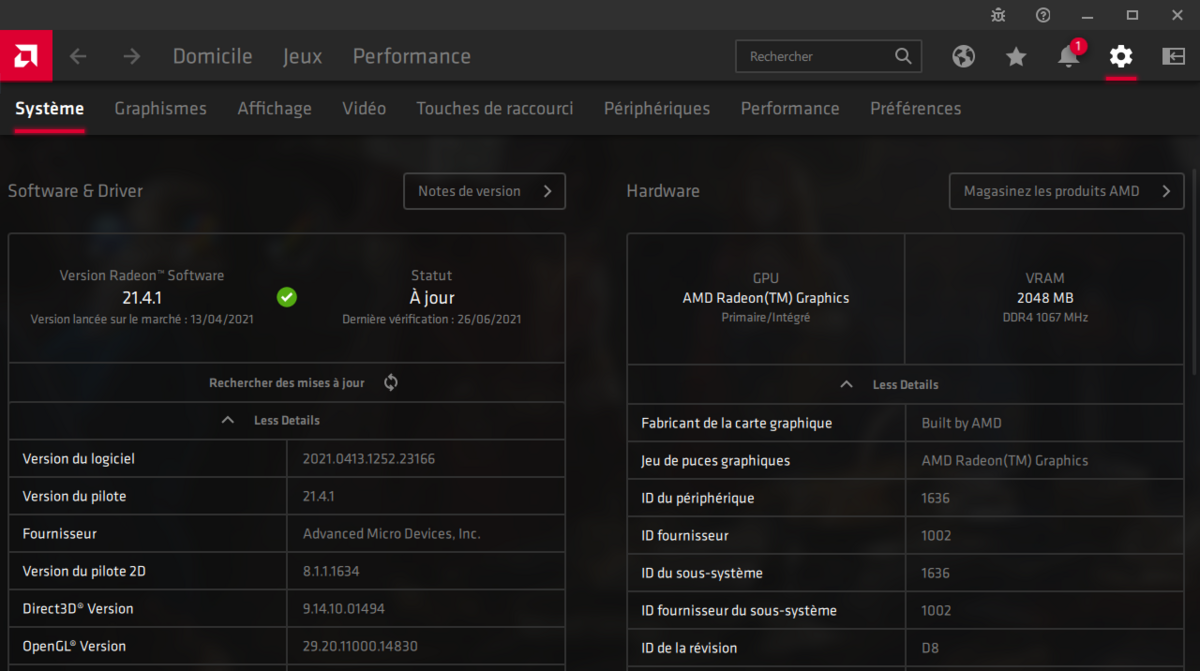Open the Domicile menu

[x=213, y=56]
